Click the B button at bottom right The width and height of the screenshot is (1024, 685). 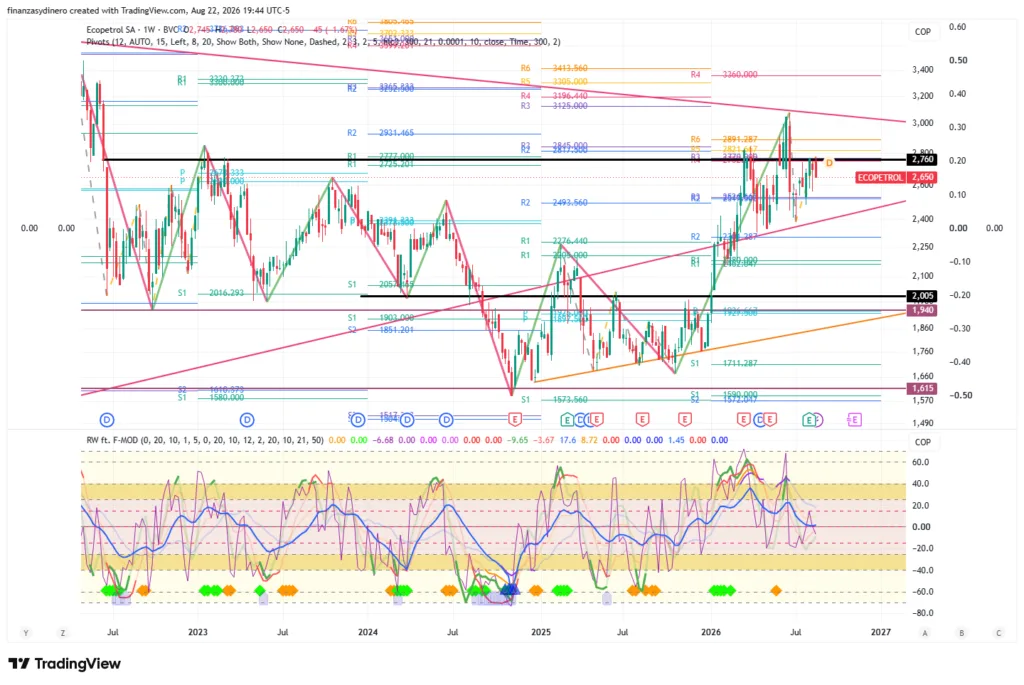(961, 633)
